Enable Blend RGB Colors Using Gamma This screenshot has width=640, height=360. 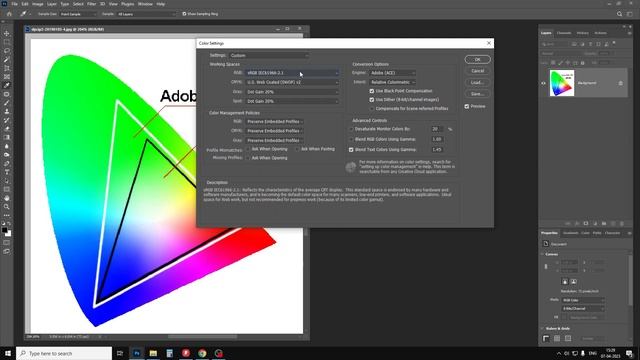351,139
